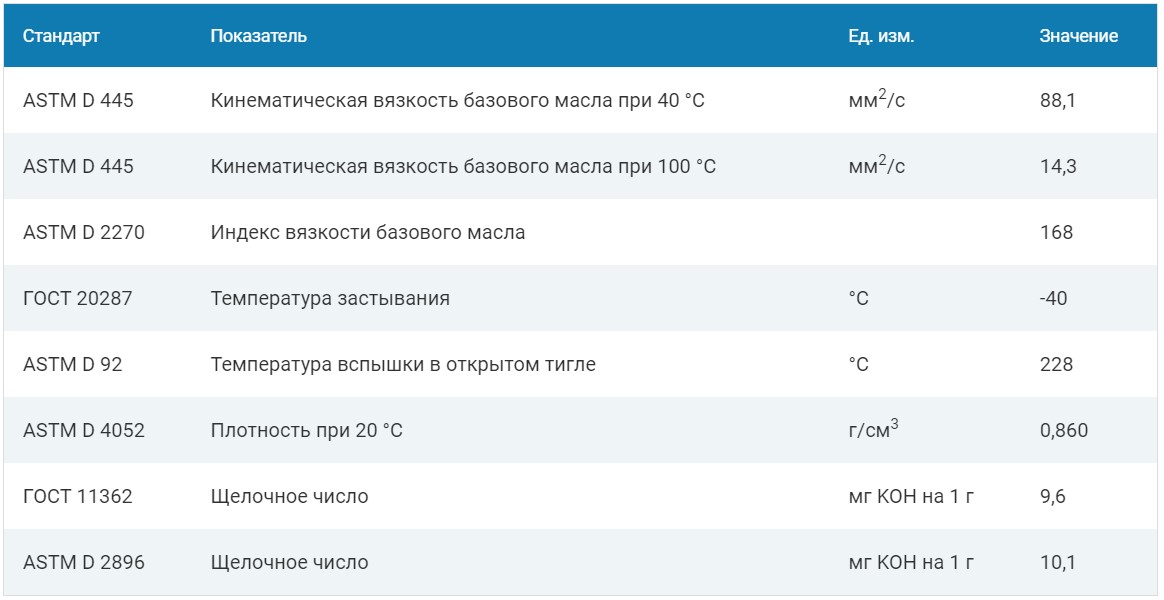Click the Показатель column header
This screenshot has width=1164, height=600.
click(258, 36)
